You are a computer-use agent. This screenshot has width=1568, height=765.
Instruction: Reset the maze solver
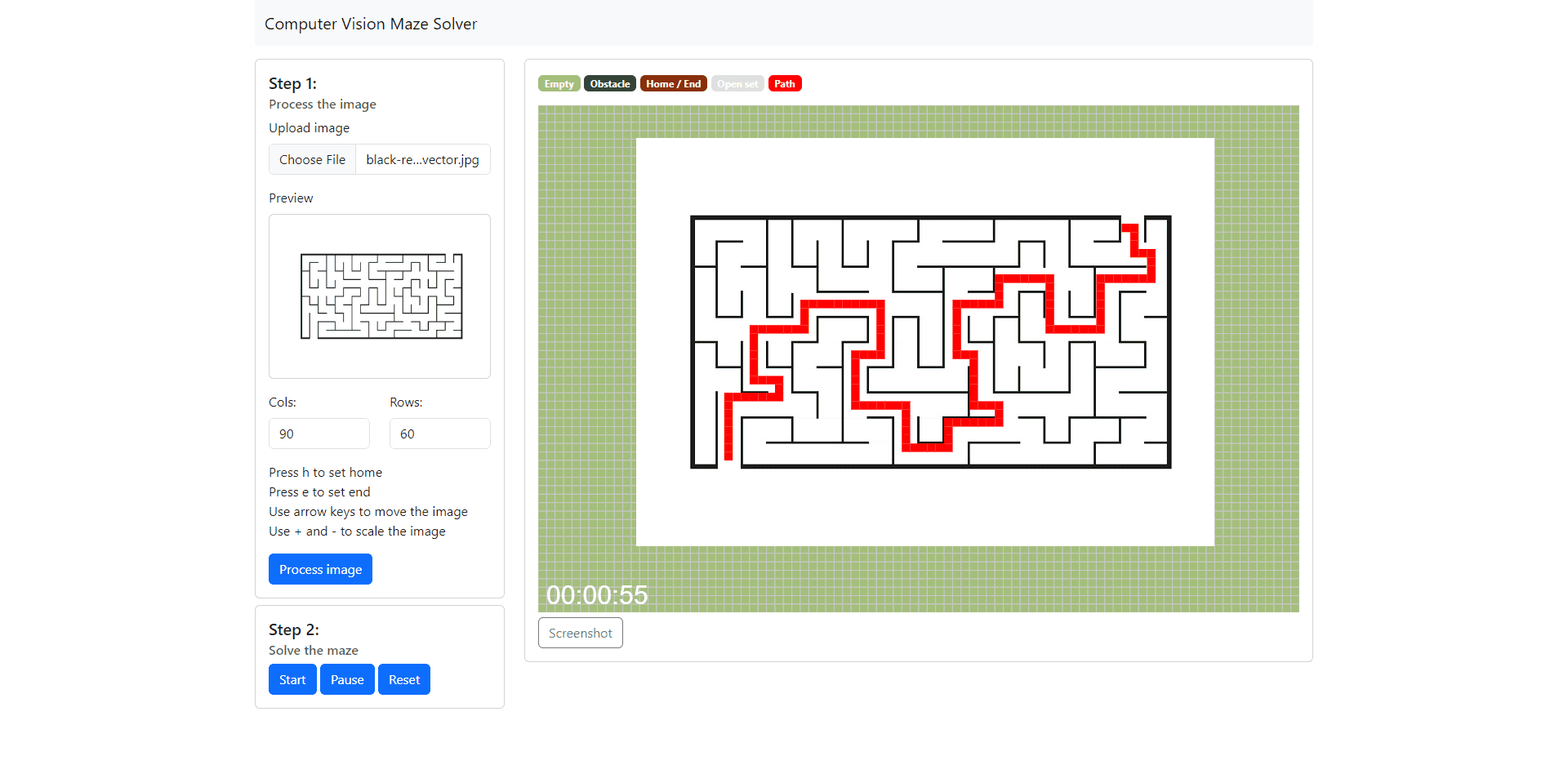pyautogui.click(x=403, y=678)
